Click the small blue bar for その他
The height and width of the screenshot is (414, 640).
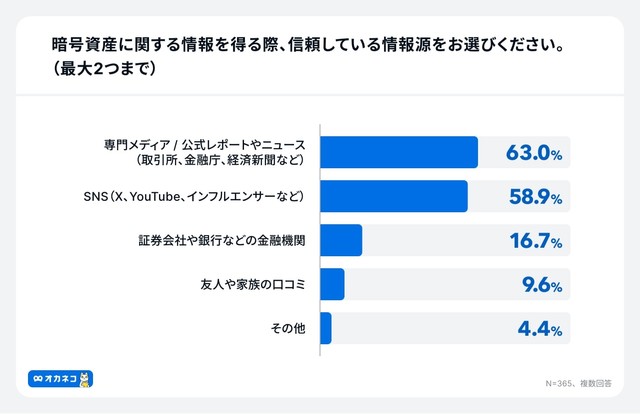click(x=326, y=328)
